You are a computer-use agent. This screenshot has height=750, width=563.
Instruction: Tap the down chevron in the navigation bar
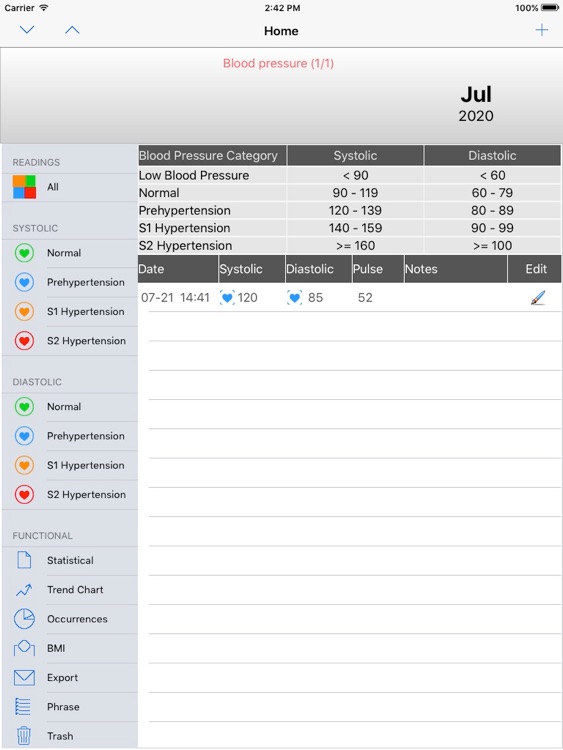[27, 30]
